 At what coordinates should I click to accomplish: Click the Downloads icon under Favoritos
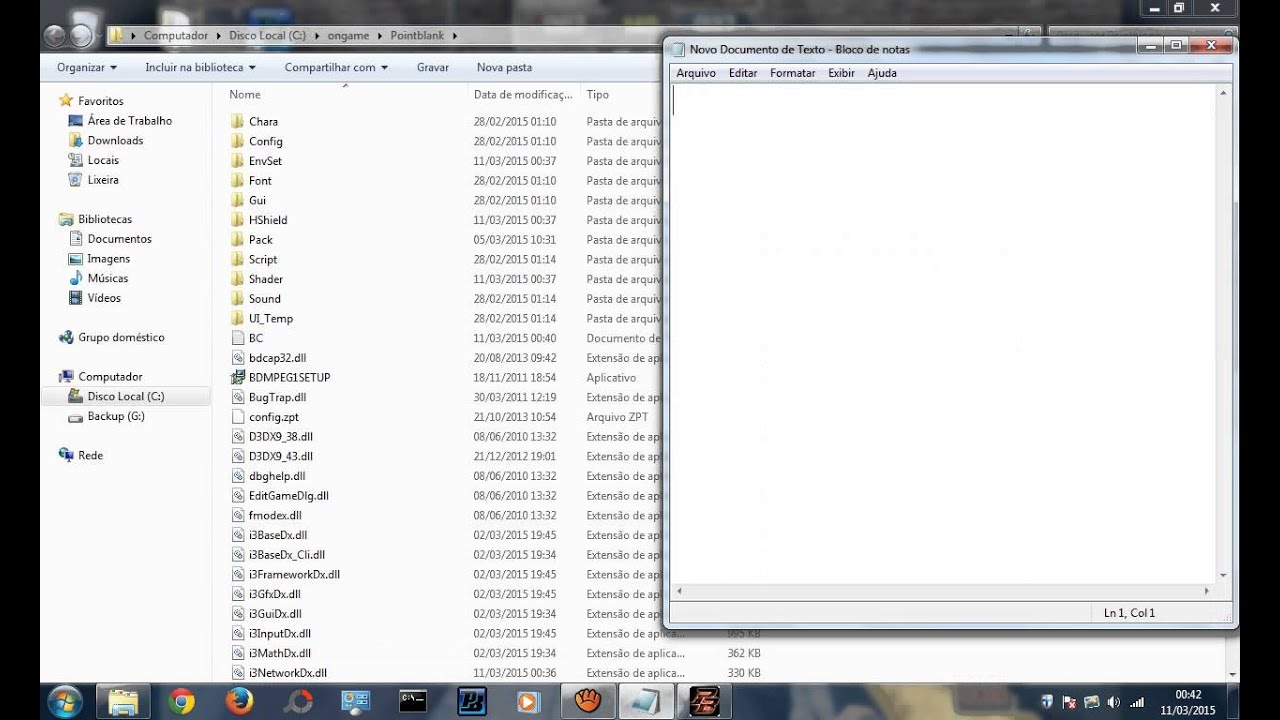click(x=75, y=141)
